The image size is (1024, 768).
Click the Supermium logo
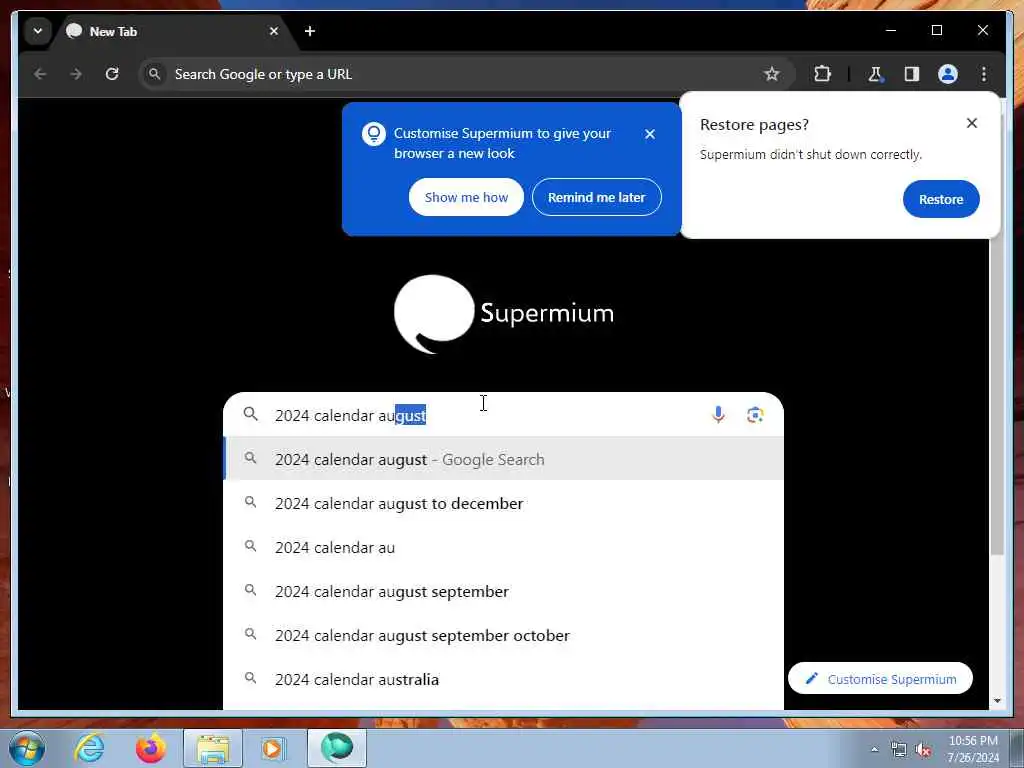coord(504,313)
